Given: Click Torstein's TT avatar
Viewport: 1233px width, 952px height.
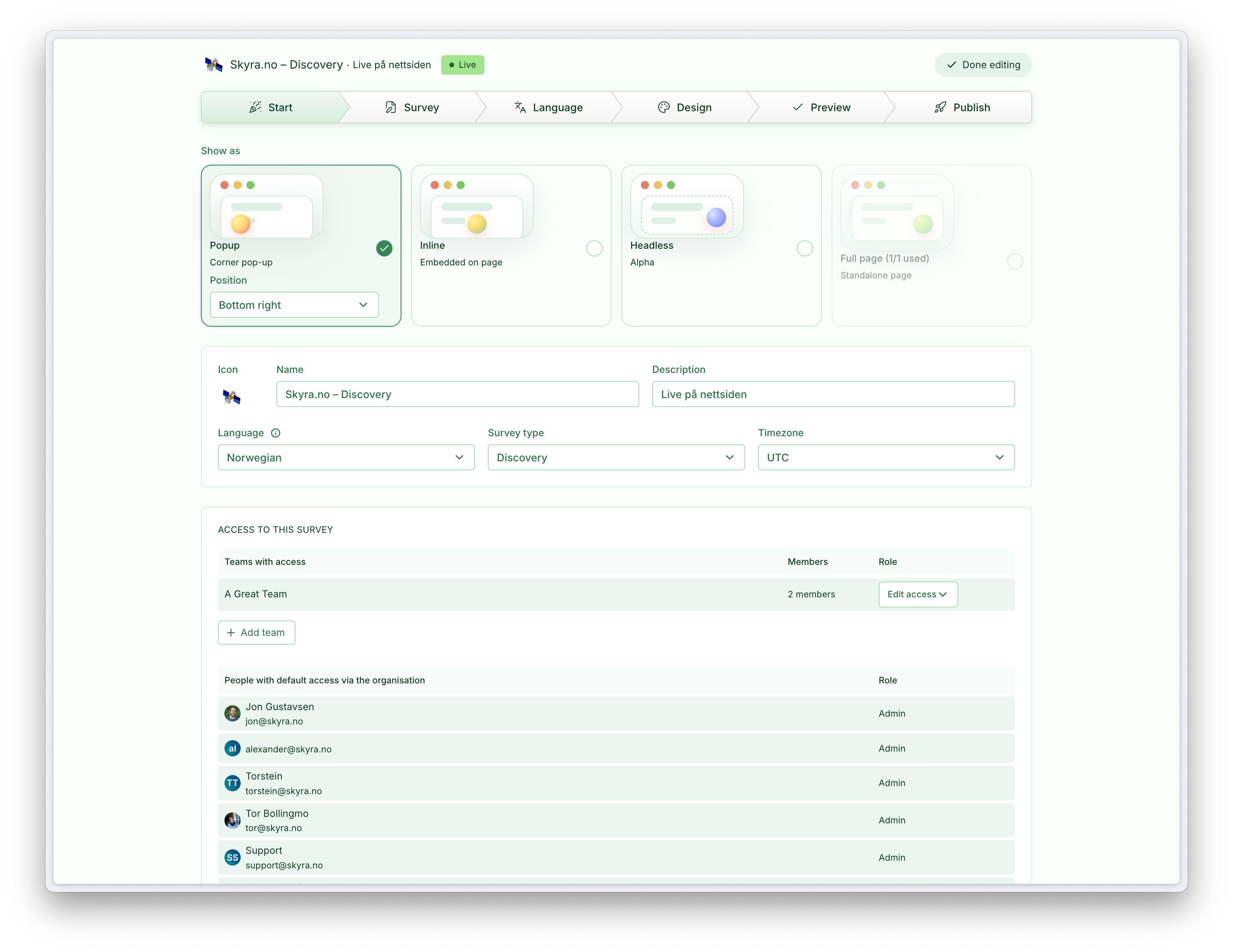Looking at the screenshot, I should pos(233,783).
